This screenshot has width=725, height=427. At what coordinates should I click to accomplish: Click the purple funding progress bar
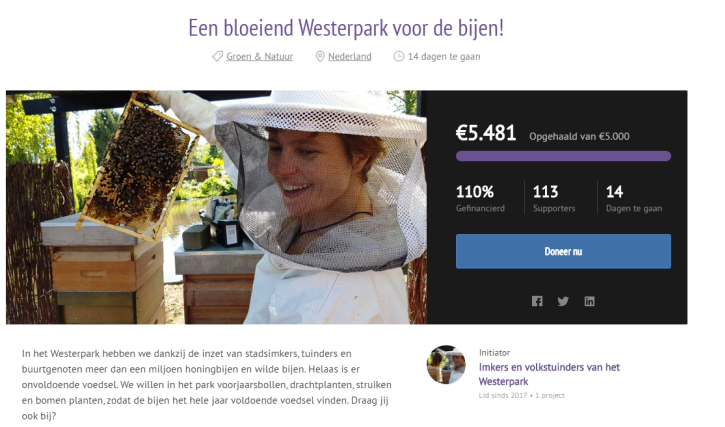[x=563, y=156]
